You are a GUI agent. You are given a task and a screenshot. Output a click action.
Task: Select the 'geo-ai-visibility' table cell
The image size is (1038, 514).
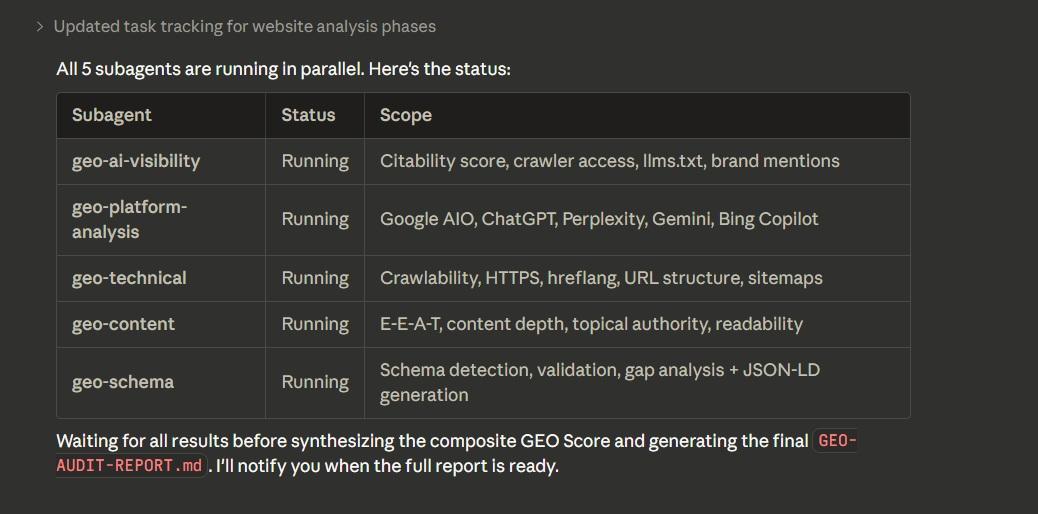(x=161, y=161)
